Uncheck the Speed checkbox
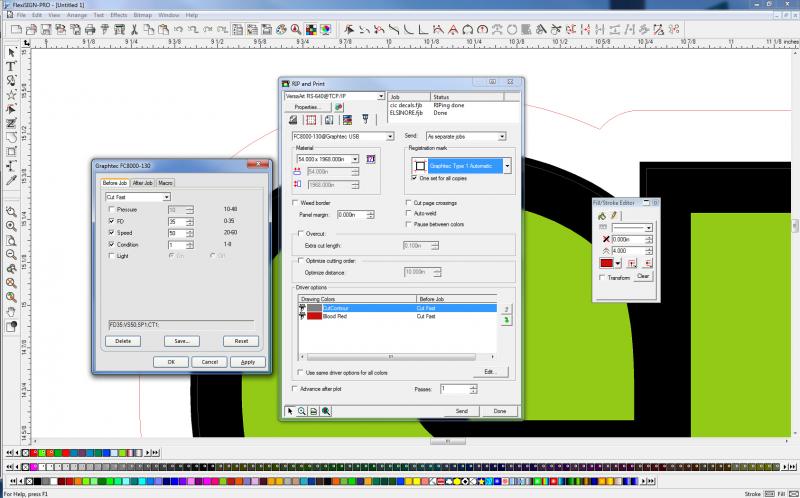The image size is (800, 498). pos(112,233)
